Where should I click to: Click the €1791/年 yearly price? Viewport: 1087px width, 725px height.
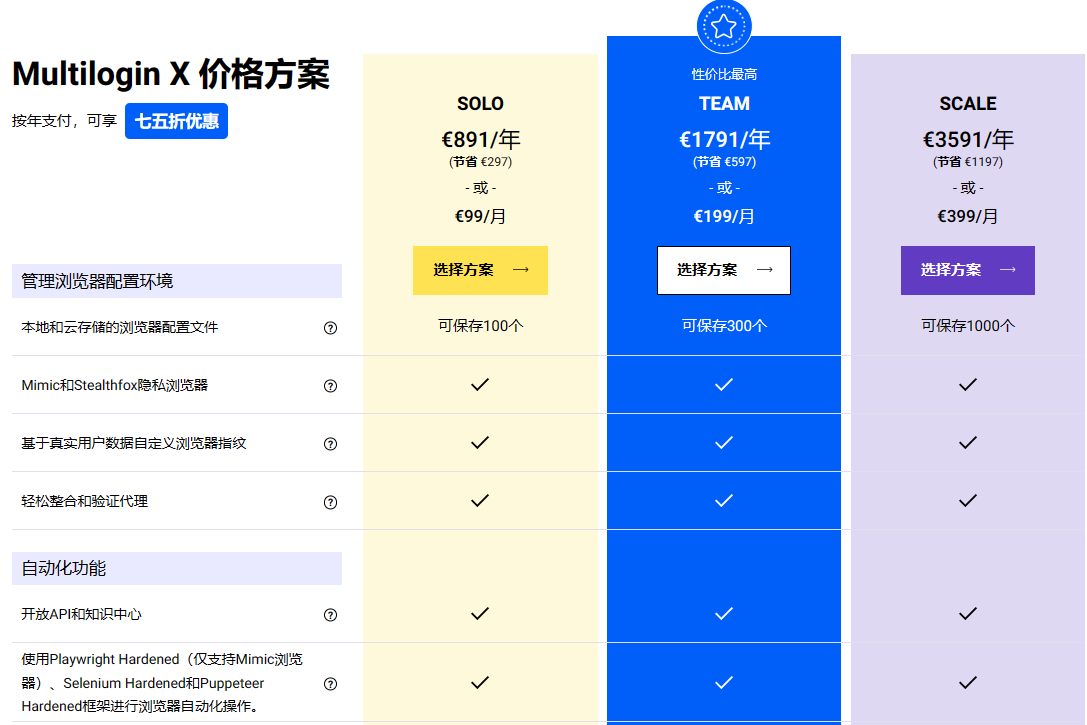724,139
